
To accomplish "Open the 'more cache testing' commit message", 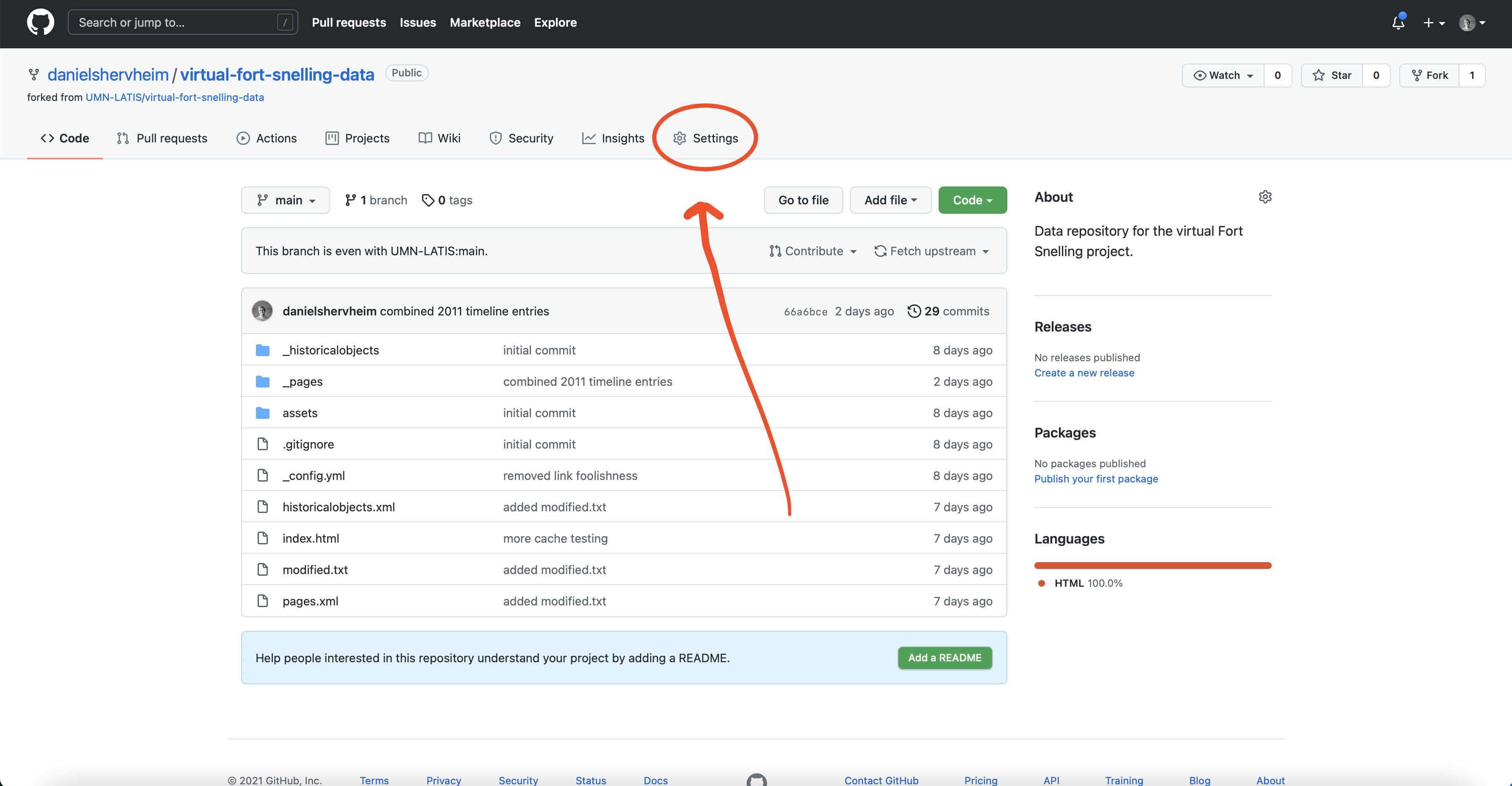I will 555,538.
